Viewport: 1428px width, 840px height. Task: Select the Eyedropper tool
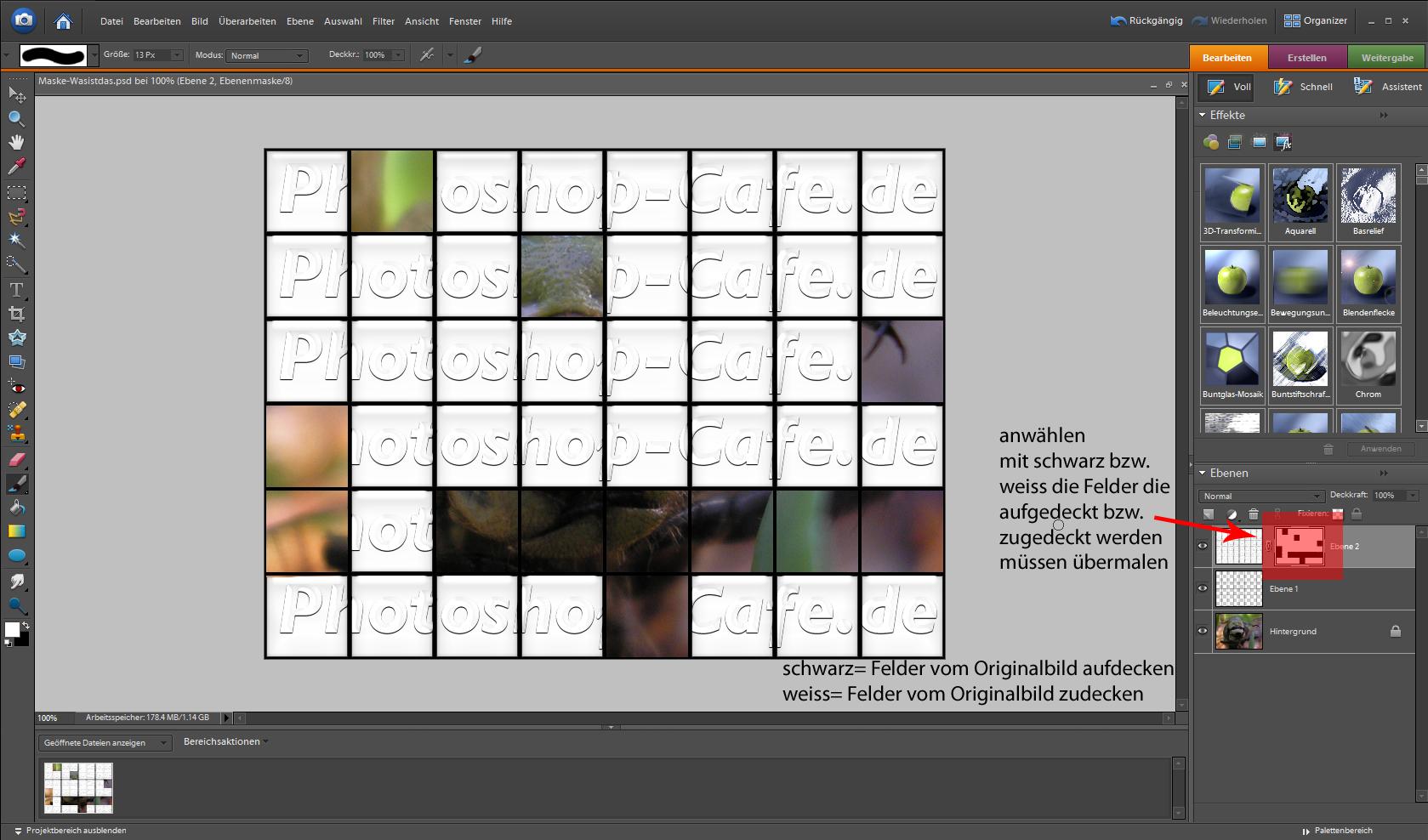coord(16,167)
